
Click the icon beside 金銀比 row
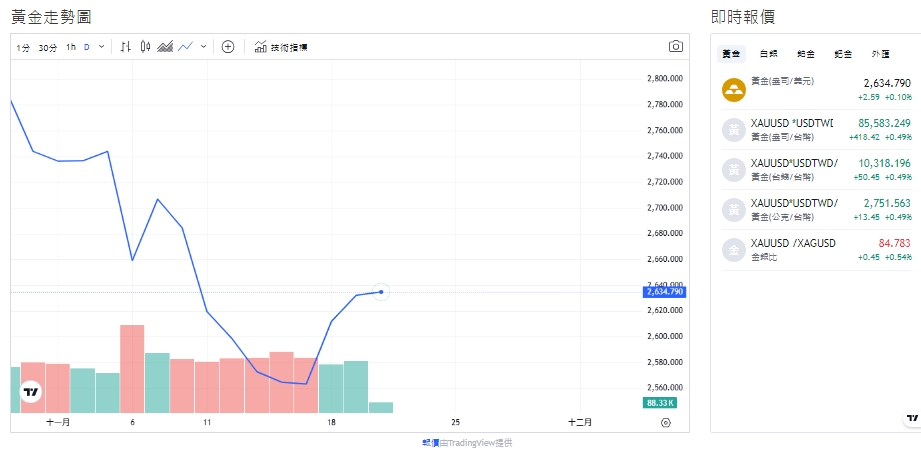coord(734,250)
